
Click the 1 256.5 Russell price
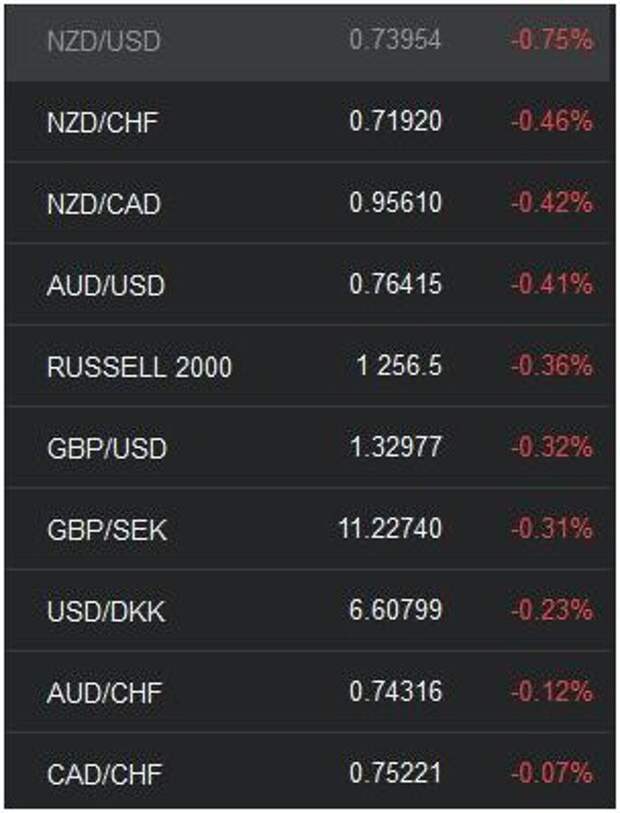[399, 366]
